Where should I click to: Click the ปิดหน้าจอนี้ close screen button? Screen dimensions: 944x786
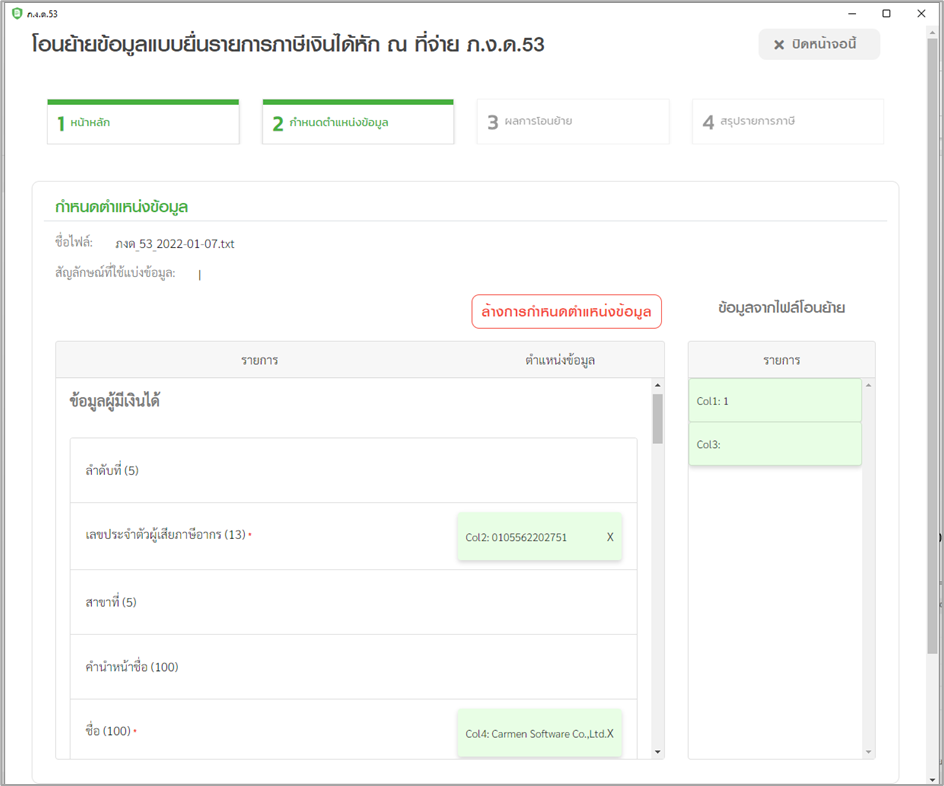(819, 45)
